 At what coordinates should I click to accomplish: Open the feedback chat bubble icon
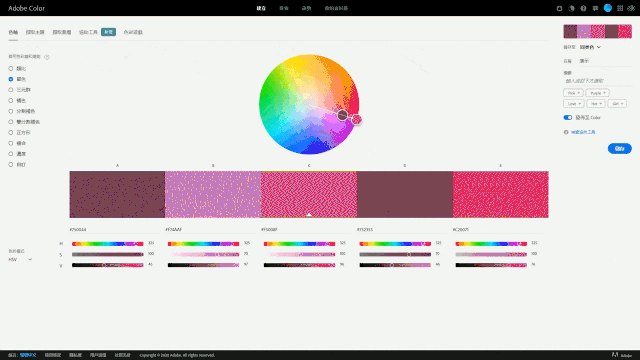[x=595, y=8]
